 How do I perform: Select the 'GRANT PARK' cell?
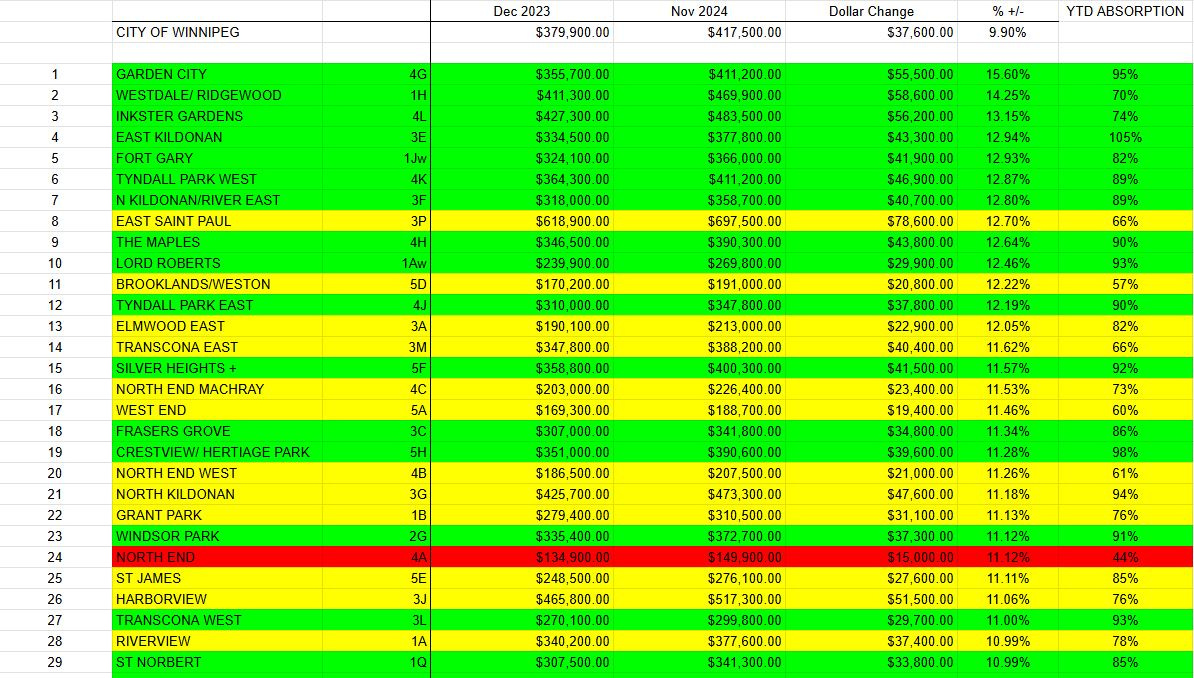click(217, 515)
